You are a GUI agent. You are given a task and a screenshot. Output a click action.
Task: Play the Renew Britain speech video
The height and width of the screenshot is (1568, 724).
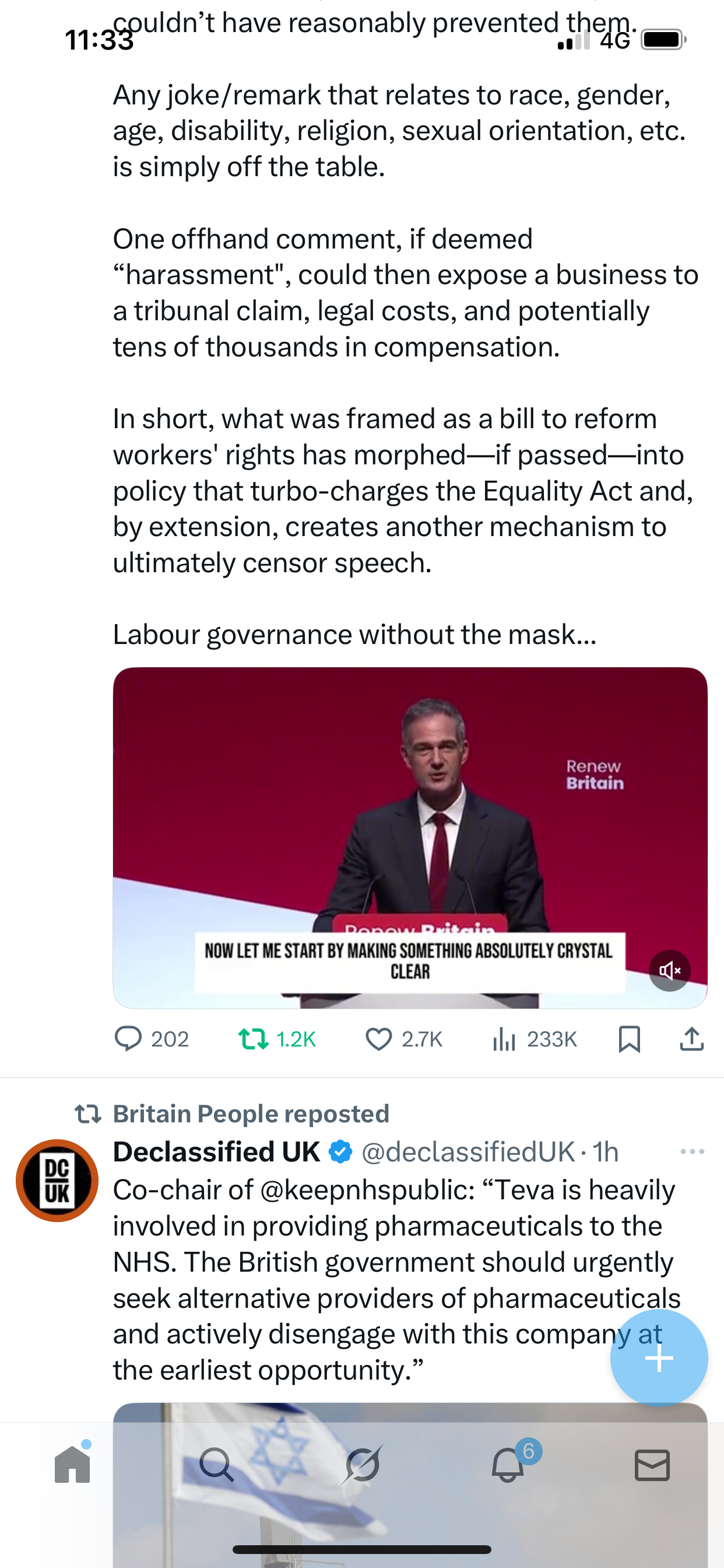pos(409,822)
